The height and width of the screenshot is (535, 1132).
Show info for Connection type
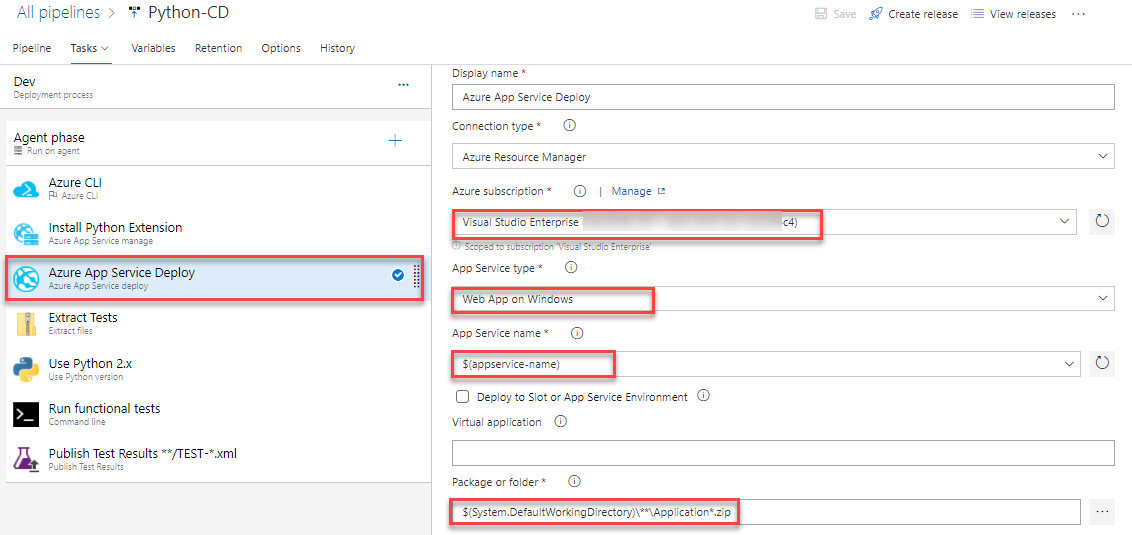coord(569,126)
